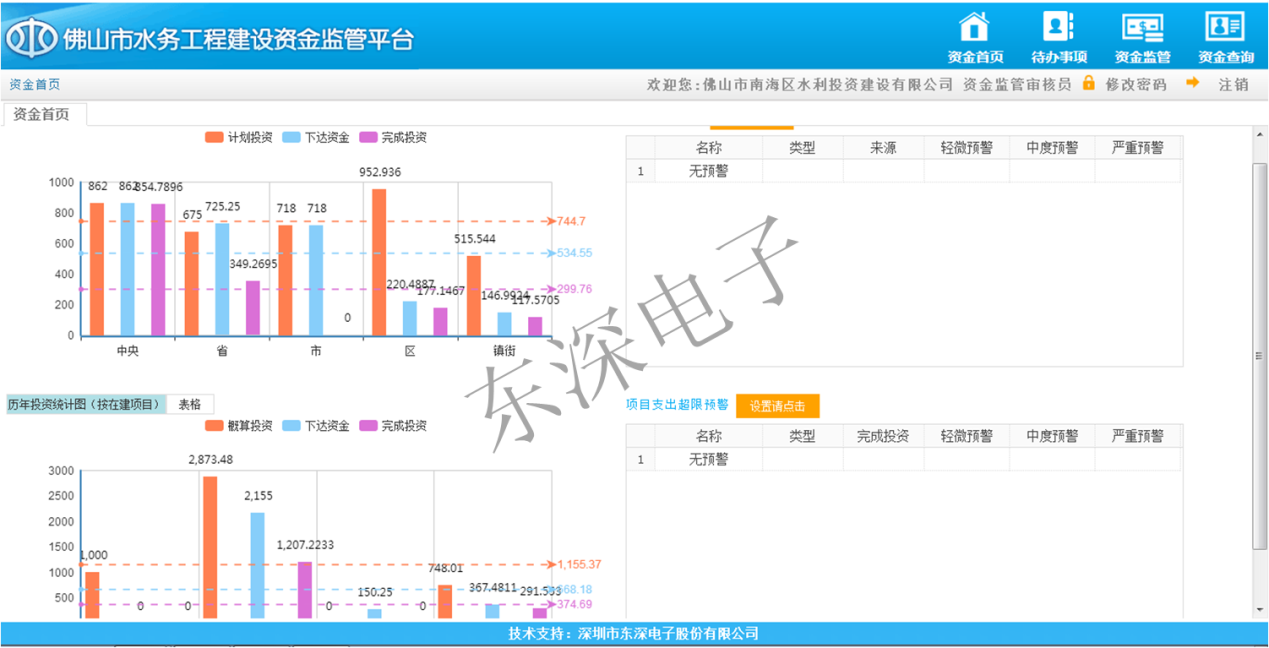Click the scroll-down arrow on the right scrollbar
Viewport: 1269px width, 648px height.
(1260, 610)
